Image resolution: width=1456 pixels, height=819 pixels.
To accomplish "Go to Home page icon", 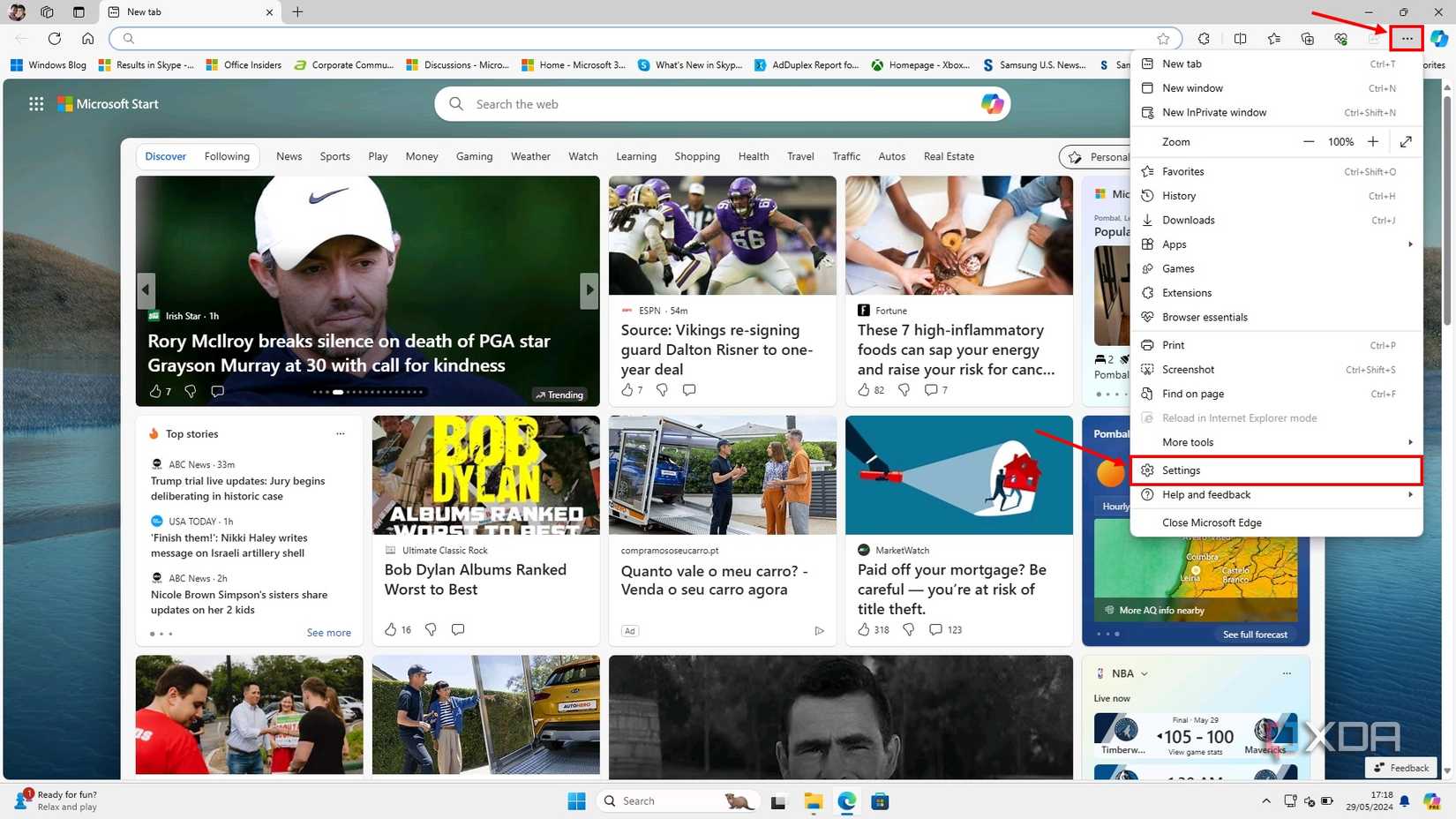I will click(87, 38).
